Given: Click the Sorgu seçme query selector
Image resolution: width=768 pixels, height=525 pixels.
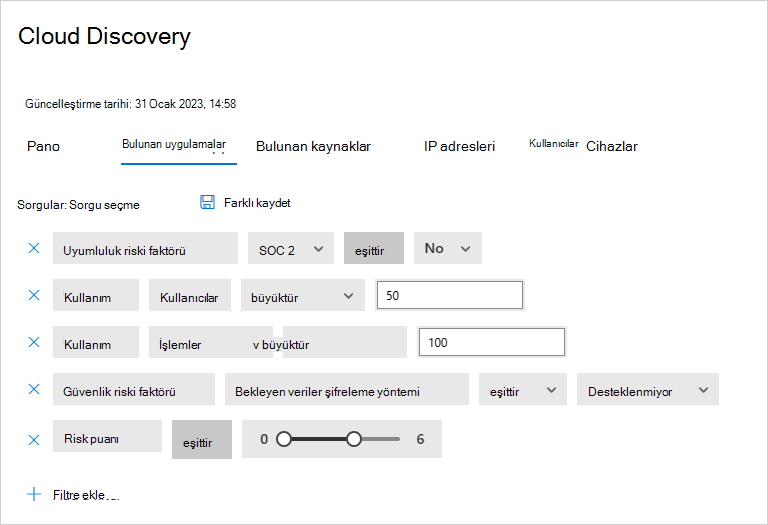Looking at the screenshot, I should coord(104,205).
